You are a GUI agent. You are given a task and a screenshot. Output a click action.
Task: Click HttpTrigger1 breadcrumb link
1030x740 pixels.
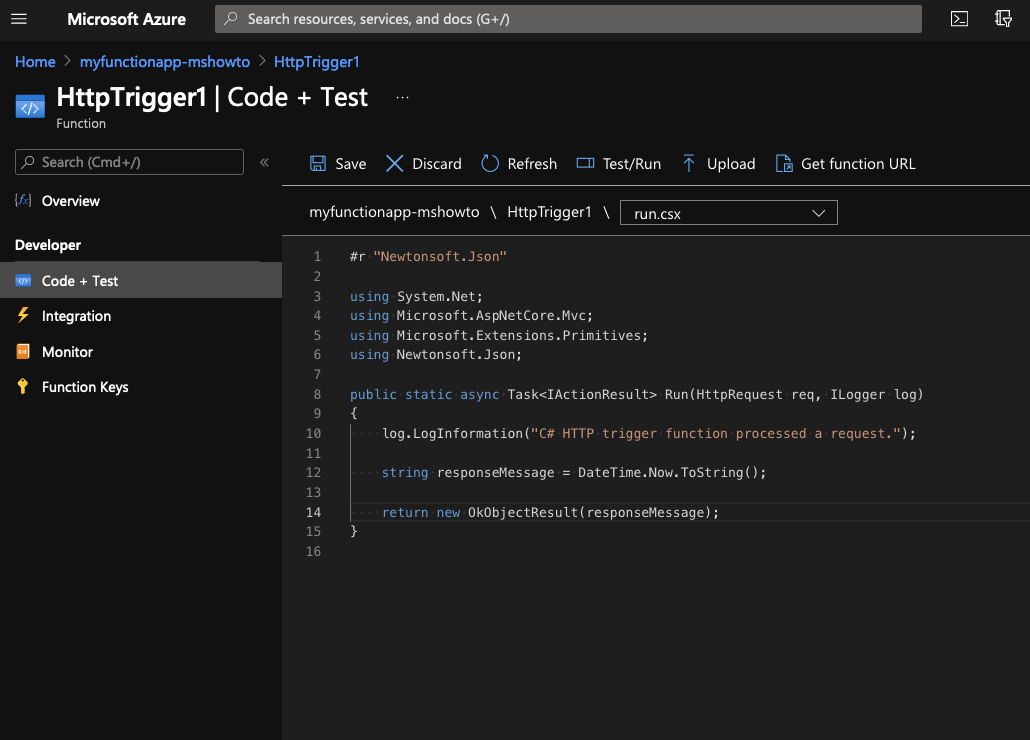coord(317,62)
